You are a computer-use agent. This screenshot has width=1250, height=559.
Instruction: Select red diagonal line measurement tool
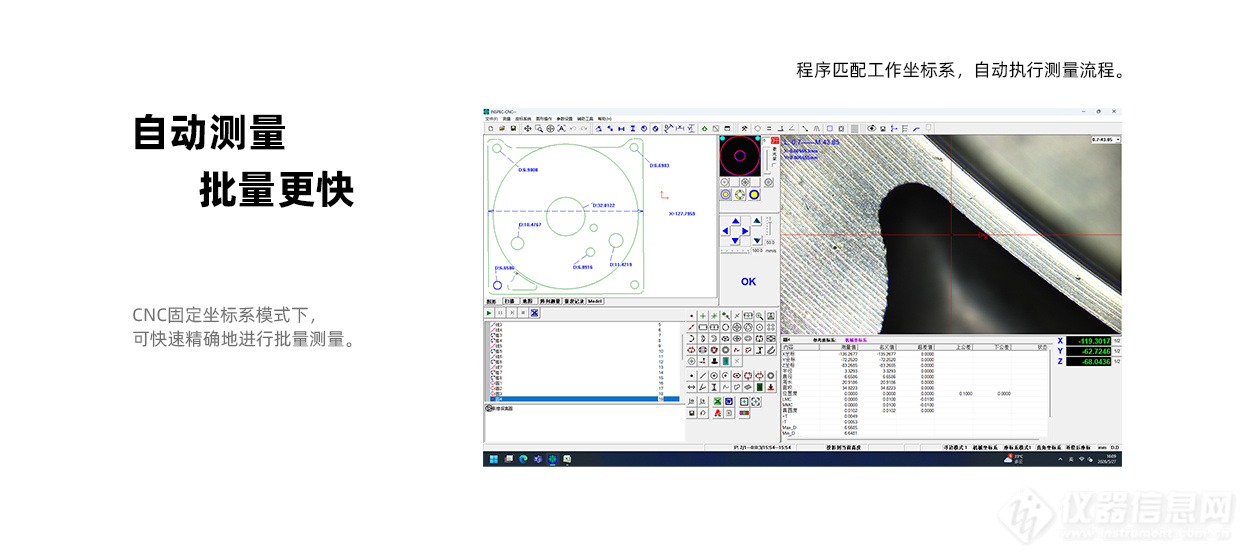click(691, 327)
